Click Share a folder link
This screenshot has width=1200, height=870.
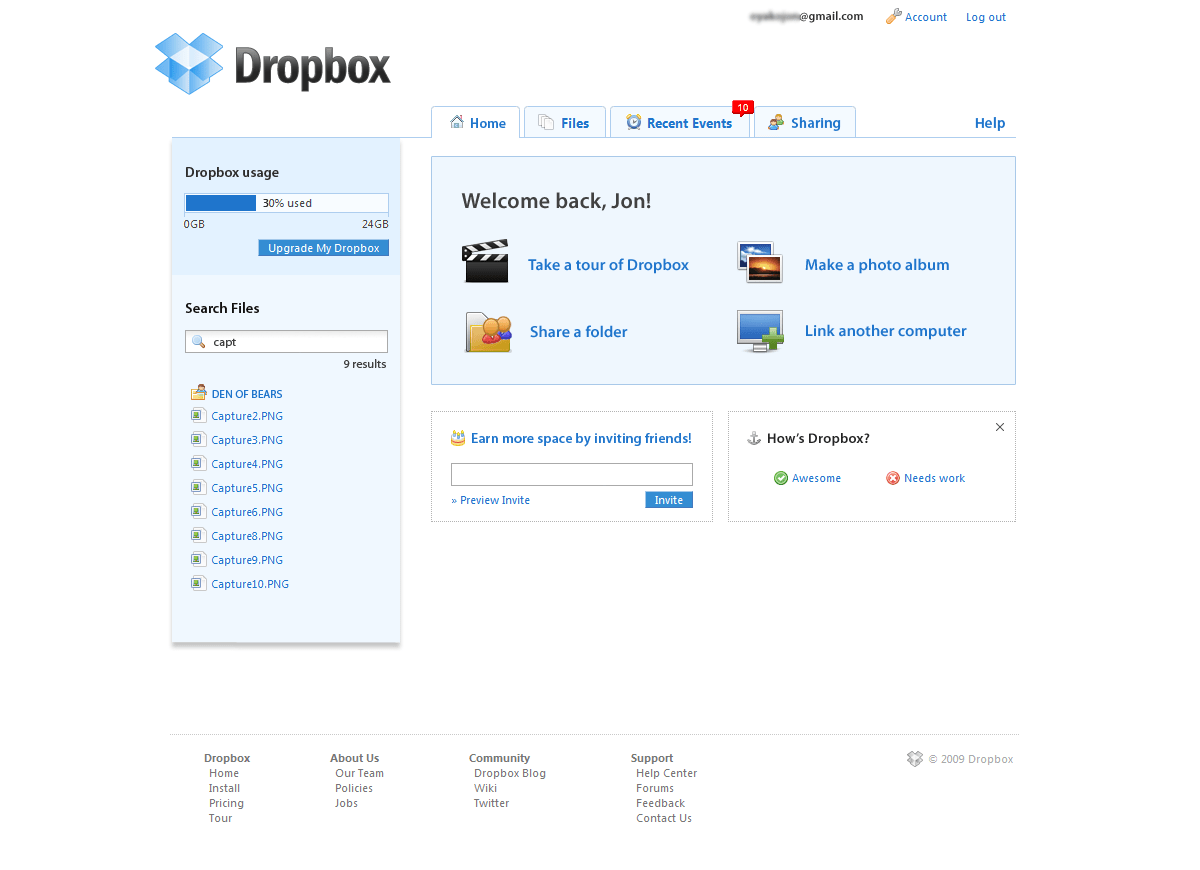pos(579,332)
